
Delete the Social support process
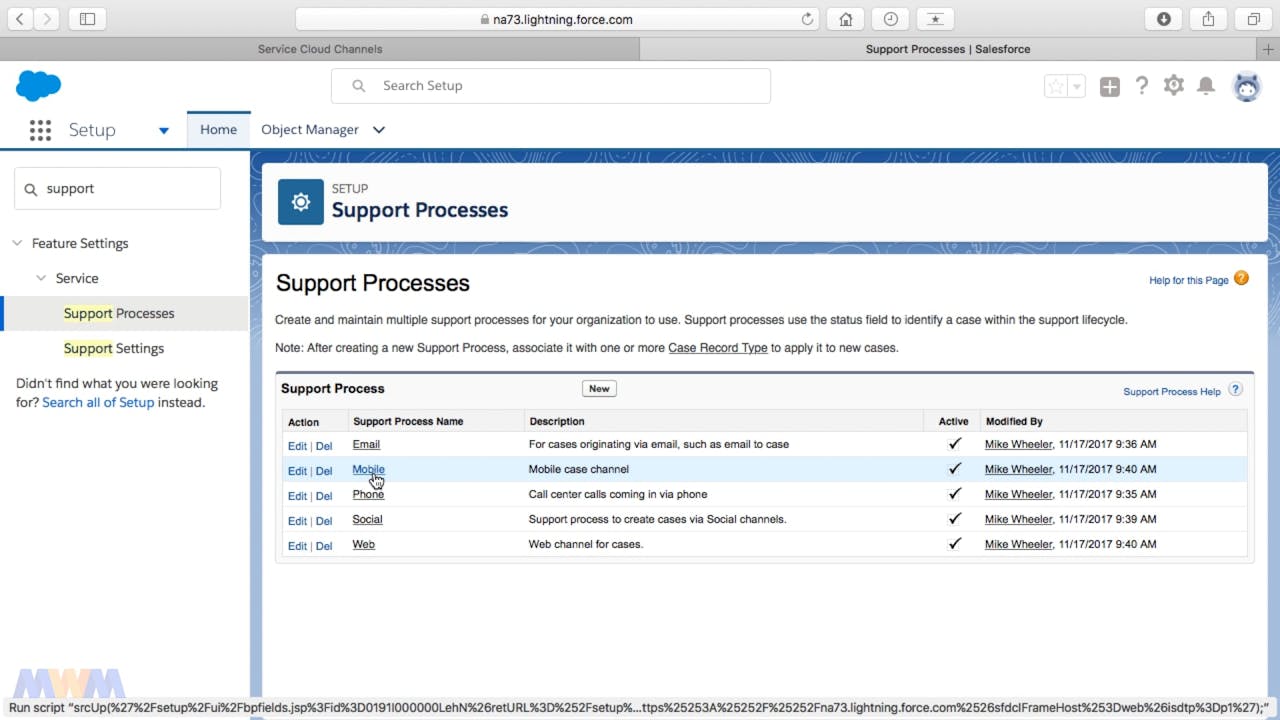324,520
